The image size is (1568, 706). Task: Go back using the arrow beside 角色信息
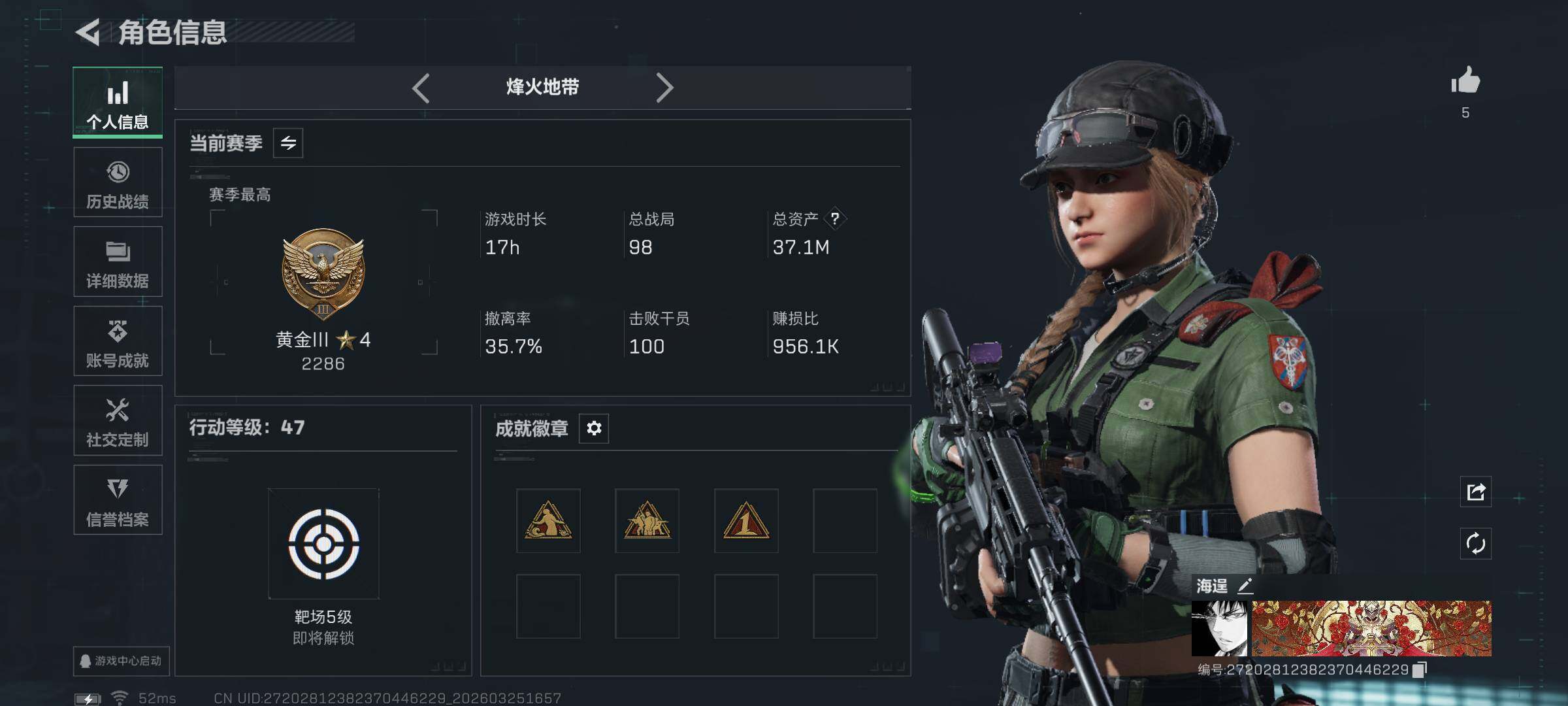88,32
